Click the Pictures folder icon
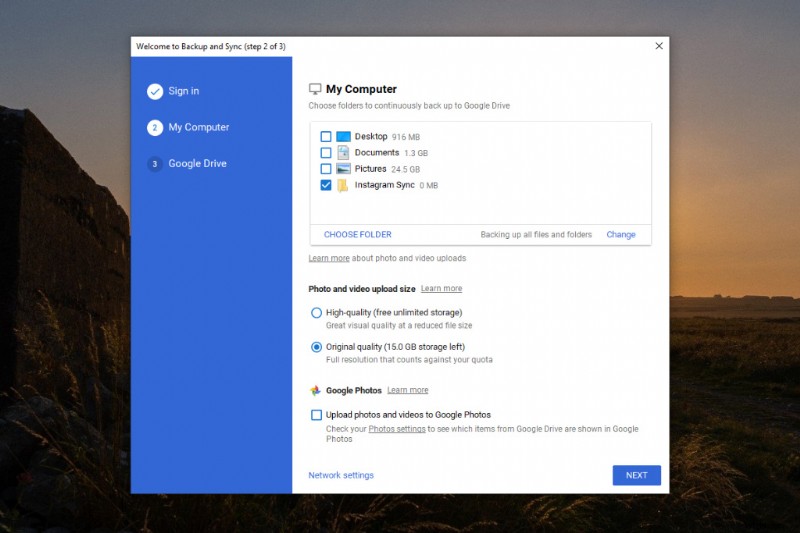 [343, 169]
